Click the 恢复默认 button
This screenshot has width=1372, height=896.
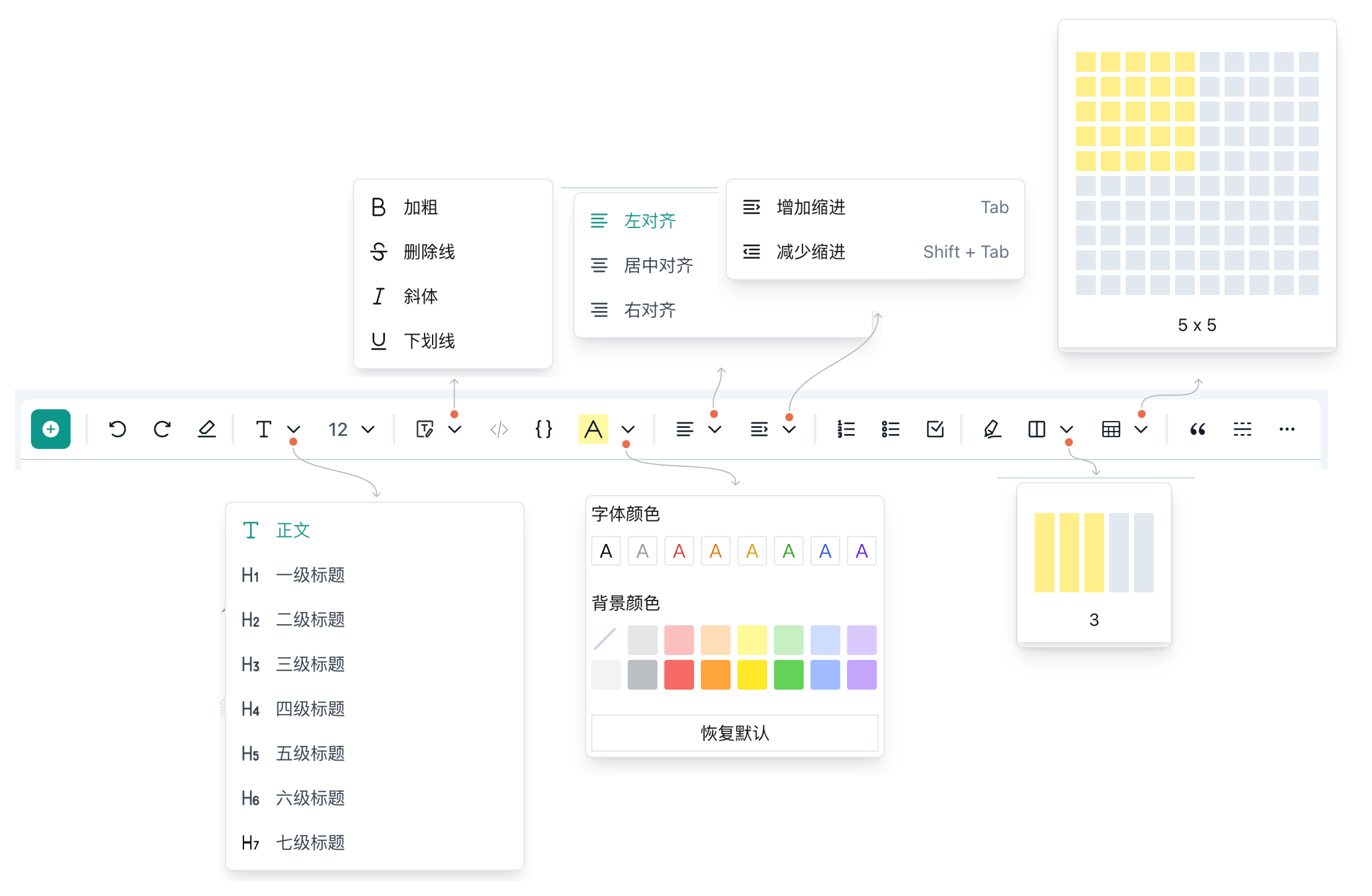pyautogui.click(x=735, y=733)
